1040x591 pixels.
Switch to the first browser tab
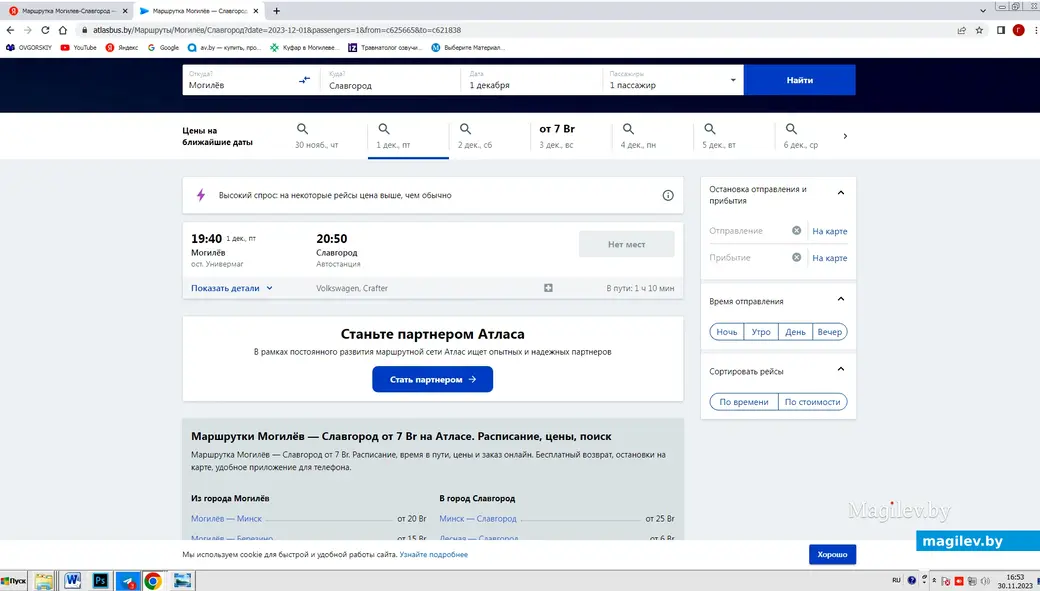(65, 10)
